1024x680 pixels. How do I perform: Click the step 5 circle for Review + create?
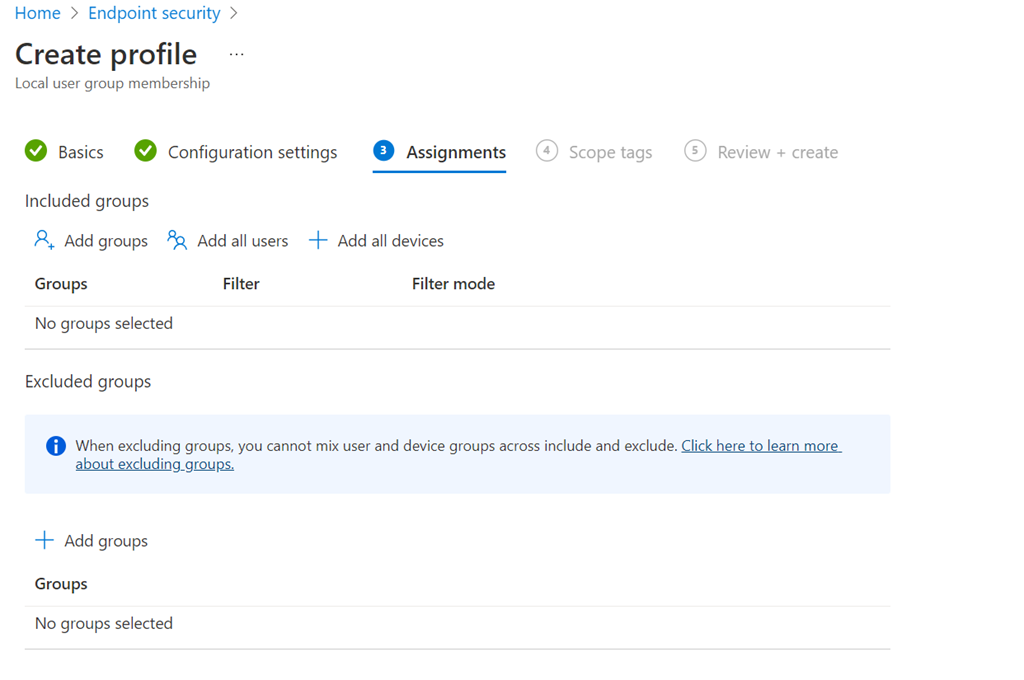tap(695, 151)
